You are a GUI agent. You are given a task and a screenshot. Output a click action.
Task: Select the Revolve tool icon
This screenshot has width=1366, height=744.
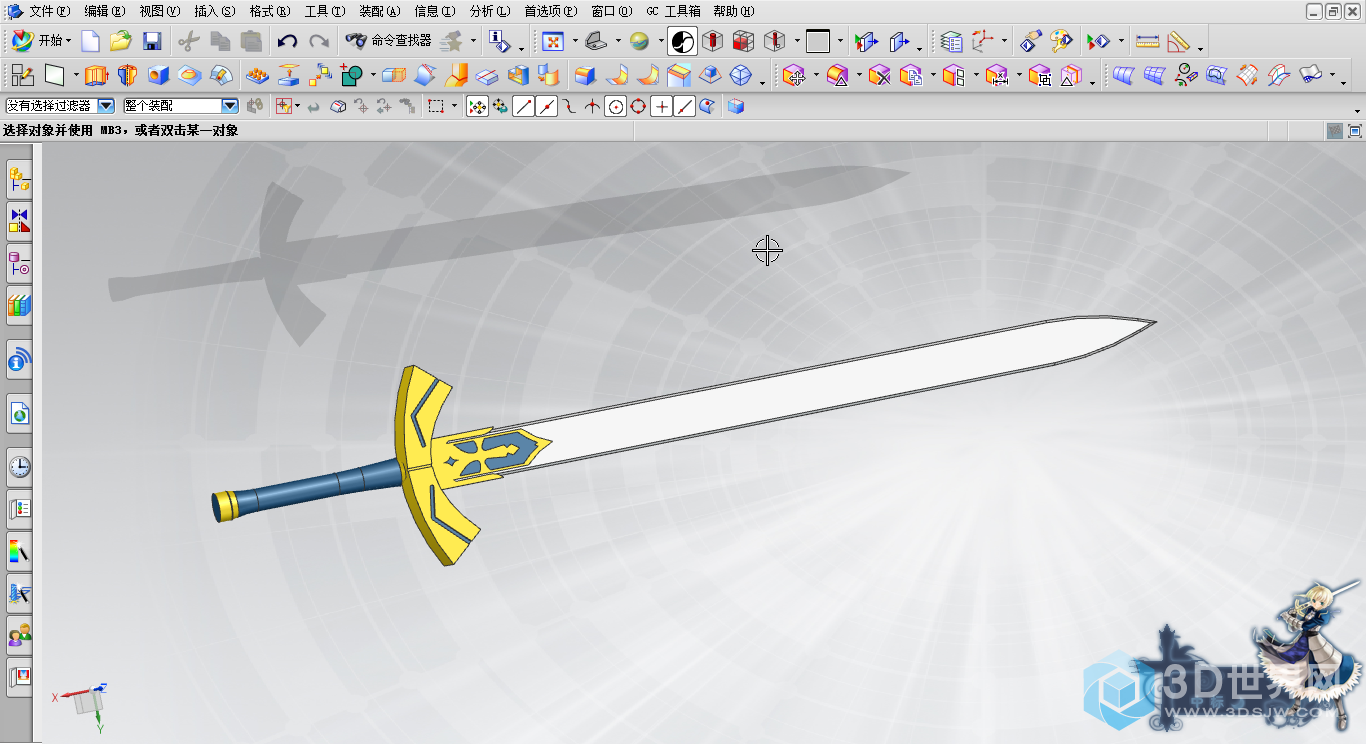click(127, 75)
